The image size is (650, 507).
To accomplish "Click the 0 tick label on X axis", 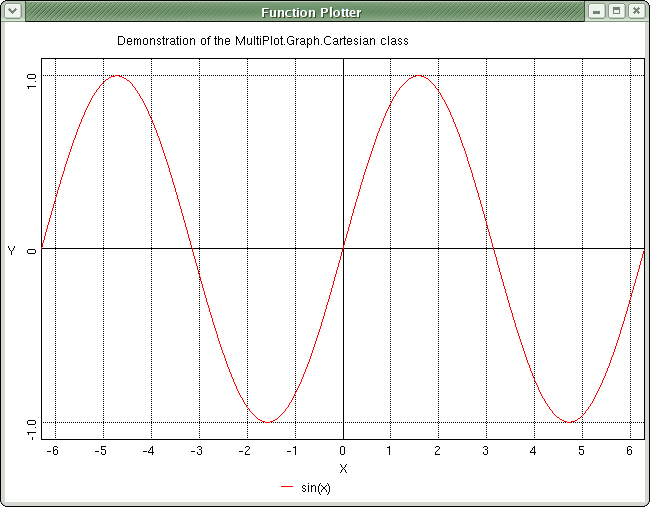I will point(343,451).
